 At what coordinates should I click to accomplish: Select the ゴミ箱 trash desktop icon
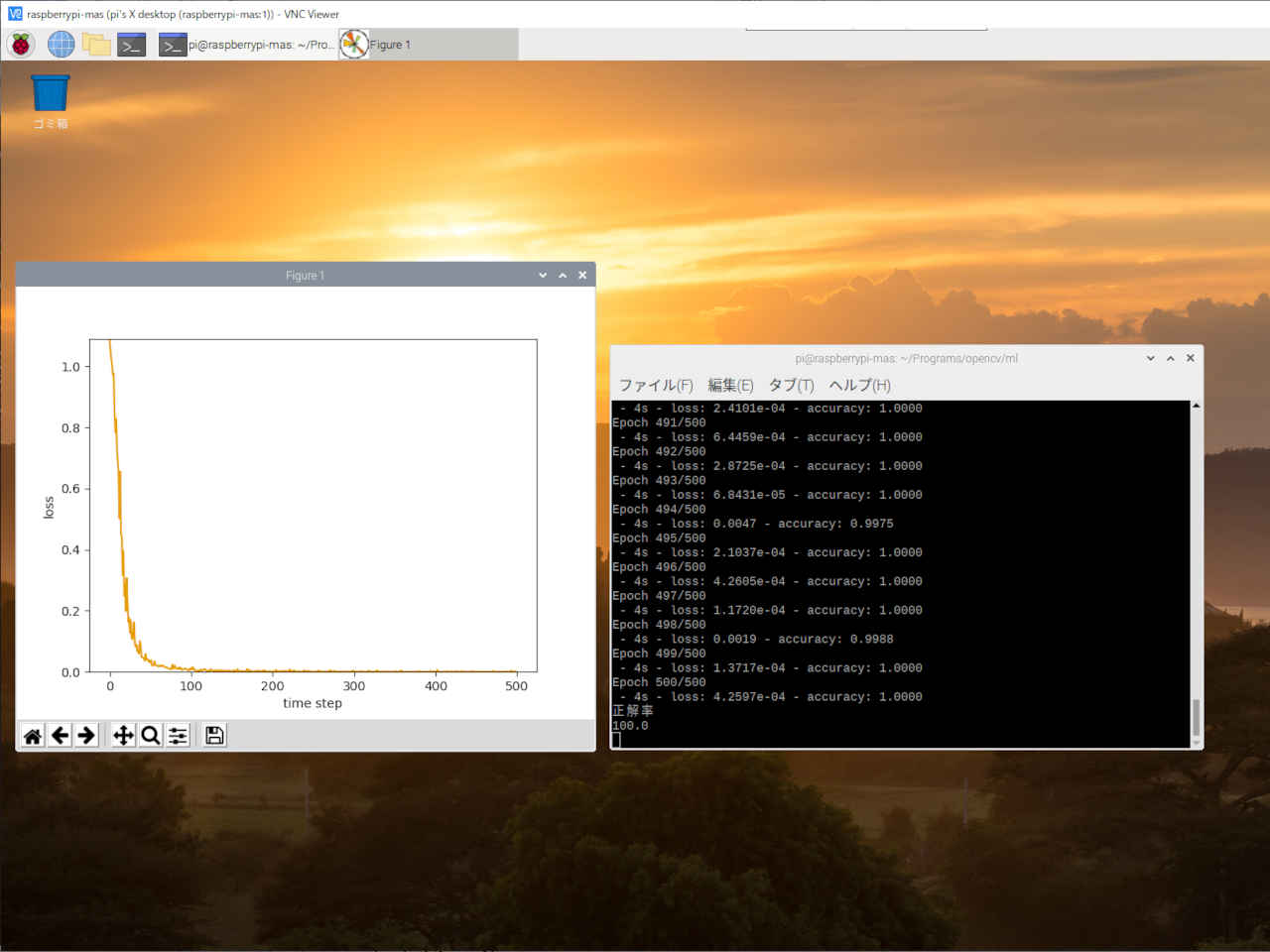[x=51, y=102]
